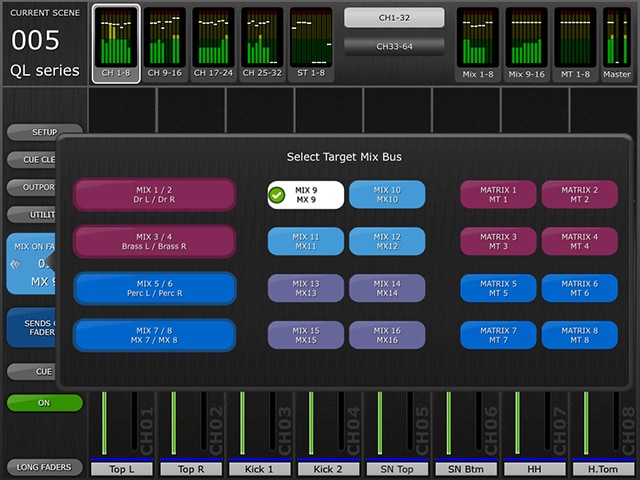640x480 pixels.
Task: Select MIX 3/4 Brass bus
Action: [154, 241]
